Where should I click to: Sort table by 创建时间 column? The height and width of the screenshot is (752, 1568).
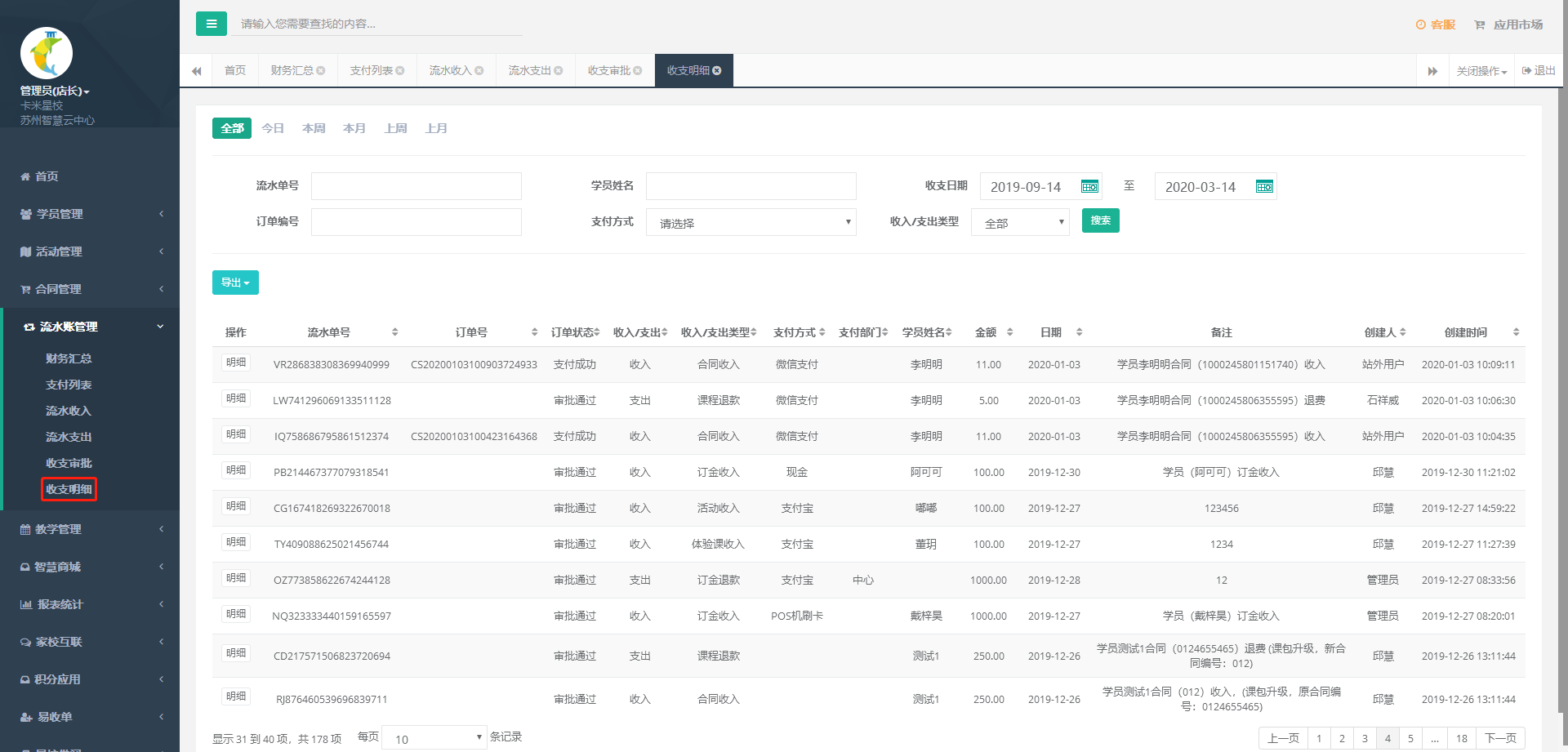click(1516, 332)
